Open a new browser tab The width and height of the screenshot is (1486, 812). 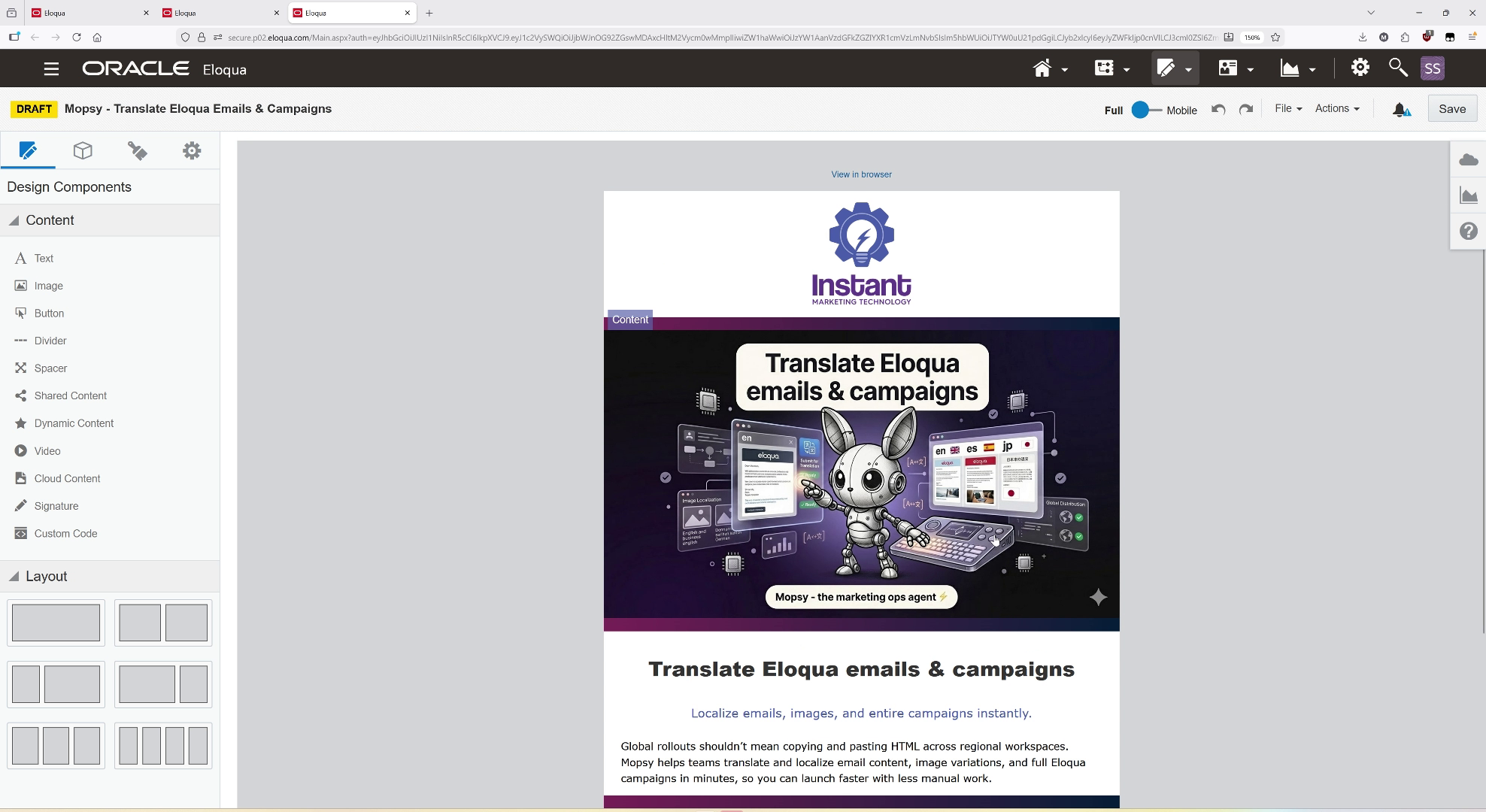click(x=429, y=13)
